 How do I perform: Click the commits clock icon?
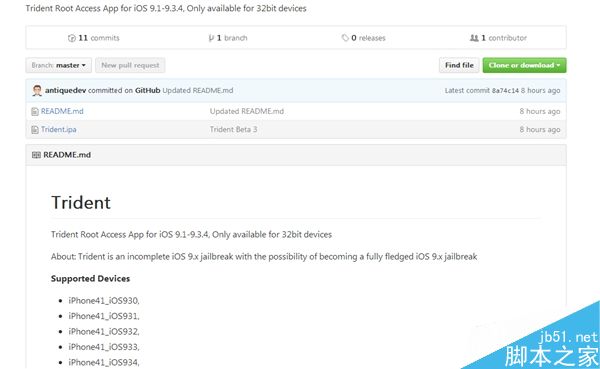tap(72, 38)
